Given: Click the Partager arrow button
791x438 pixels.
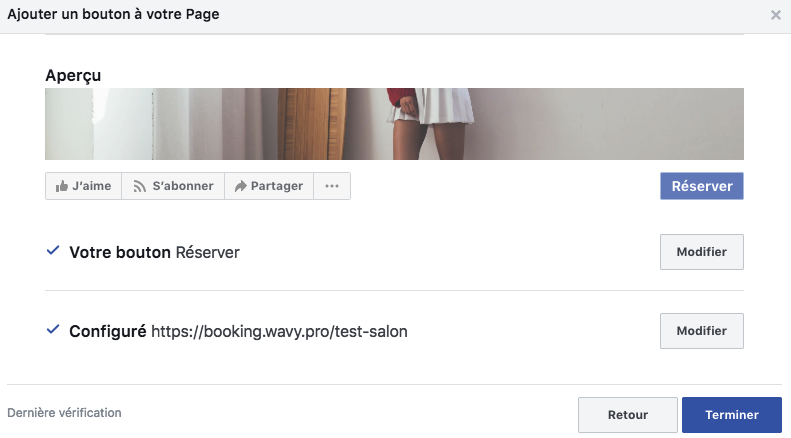Looking at the screenshot, I should click(x=269, y=186).
